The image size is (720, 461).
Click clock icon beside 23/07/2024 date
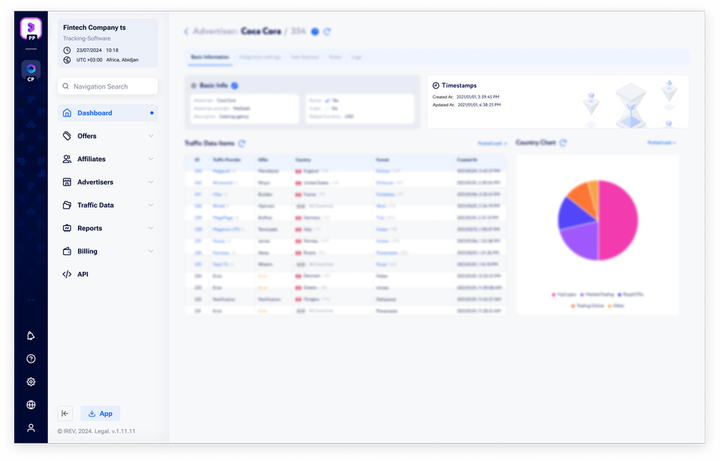67,50
